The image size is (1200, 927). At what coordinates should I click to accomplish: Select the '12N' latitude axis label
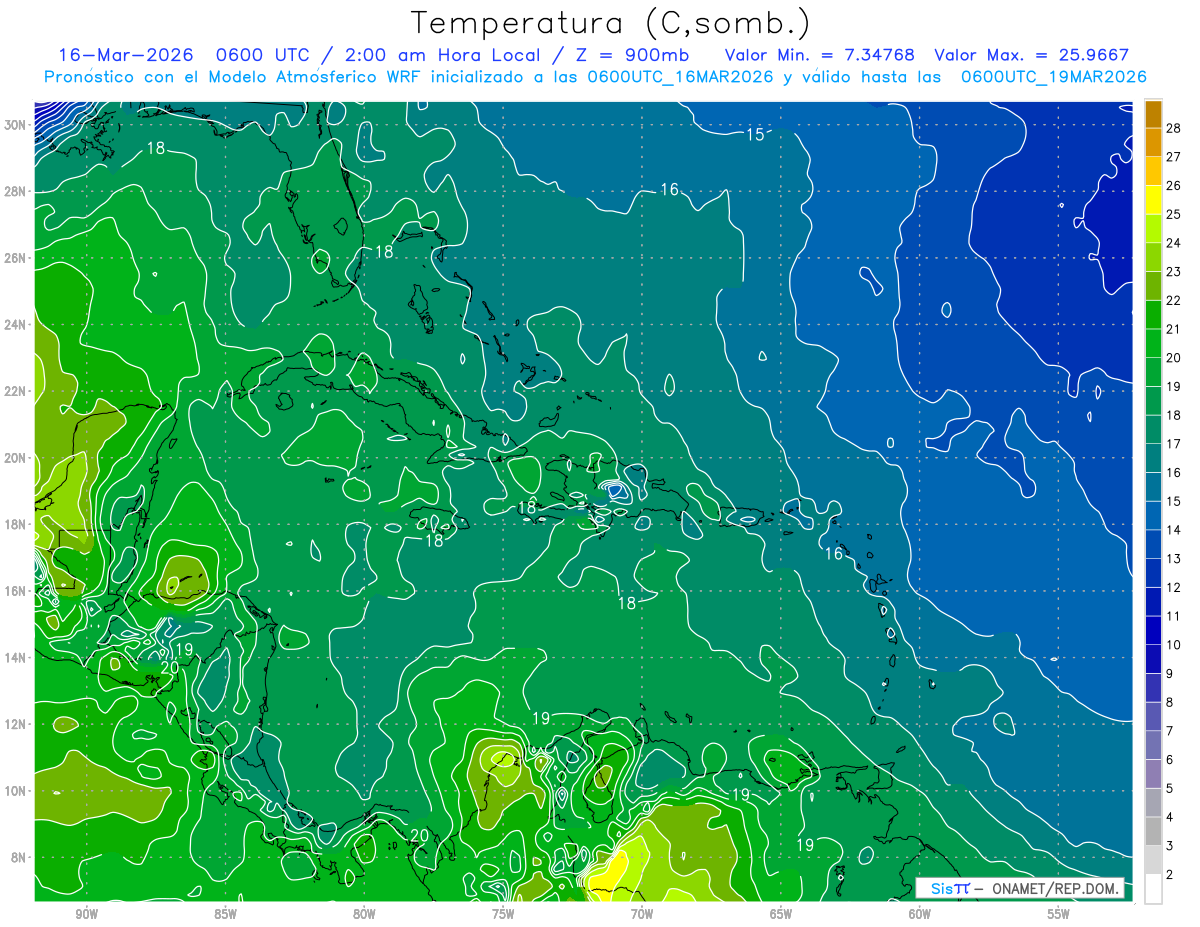tap(15, 724)
